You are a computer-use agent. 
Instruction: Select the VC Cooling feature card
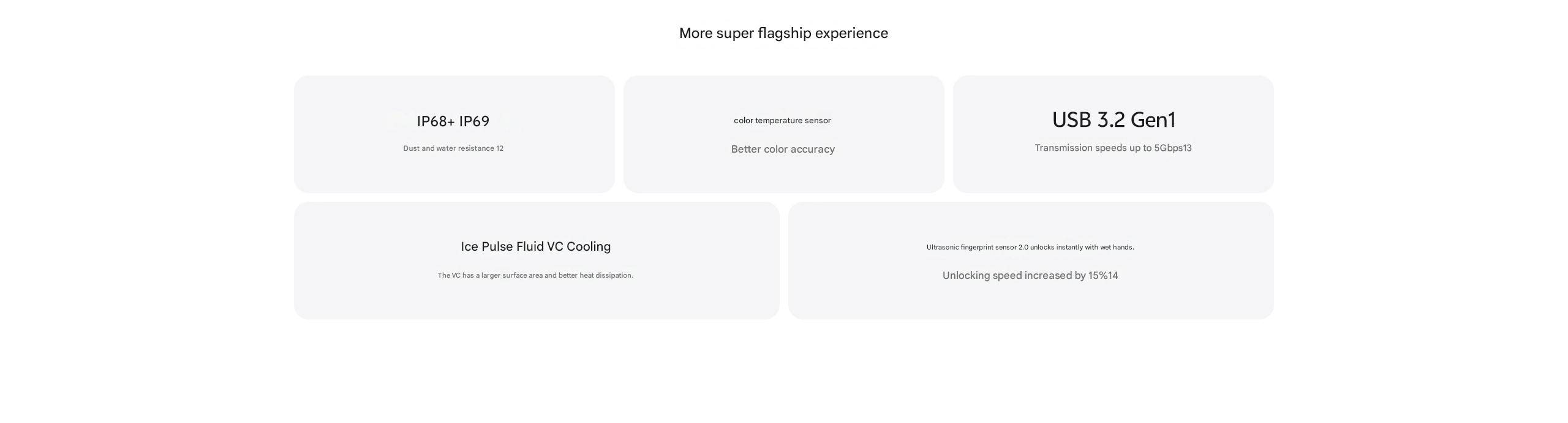(x=536, y=300)
